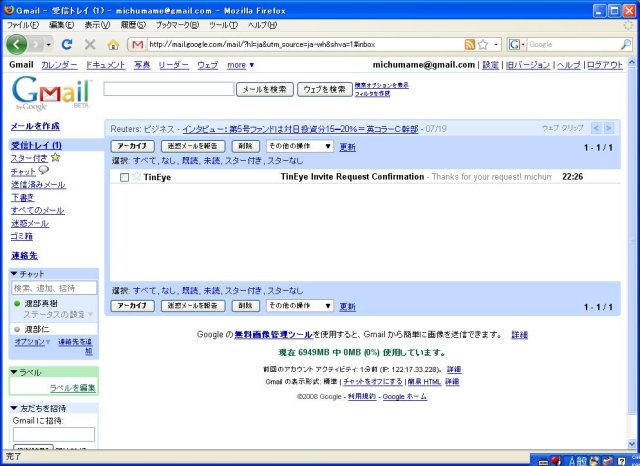Open the 履歴(S) menu
Viewport: 640px width, 466px height.
133,25
